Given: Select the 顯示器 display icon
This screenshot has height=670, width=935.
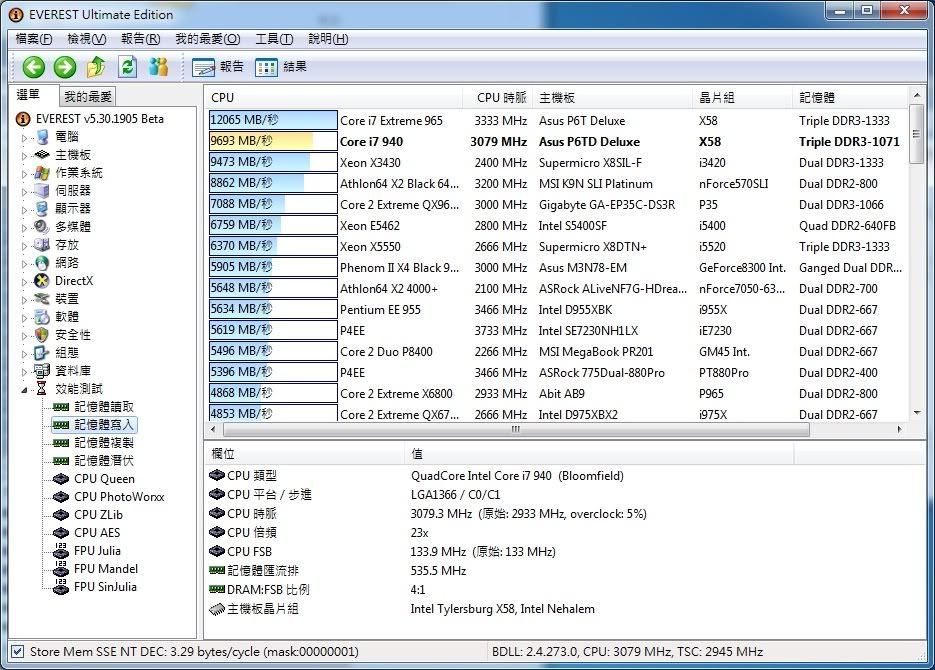Looking at the screenshot, I should [x=42, y=209].
